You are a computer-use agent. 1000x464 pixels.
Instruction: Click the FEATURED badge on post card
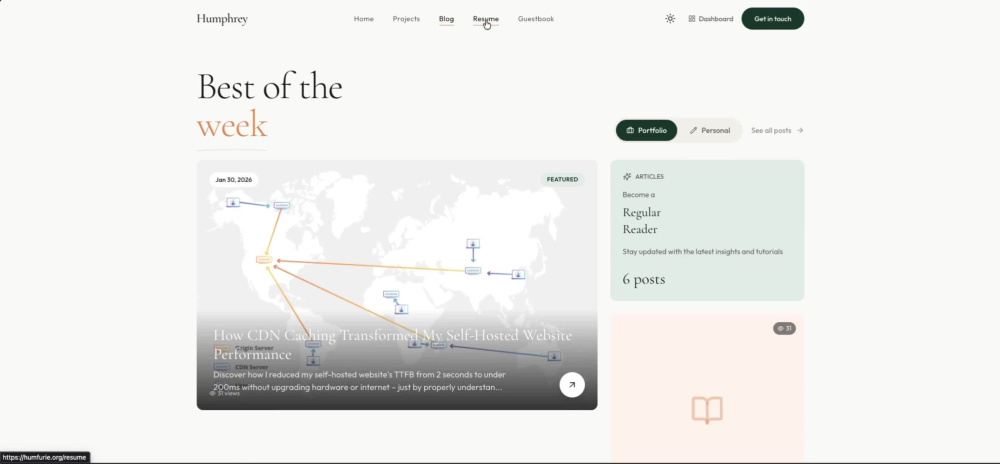[x=562, y=180]
